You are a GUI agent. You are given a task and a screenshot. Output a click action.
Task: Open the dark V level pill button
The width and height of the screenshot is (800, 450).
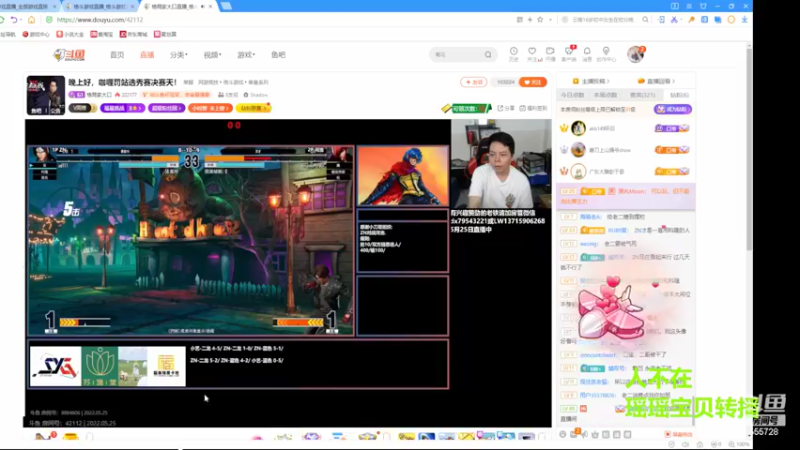click(x=83, y=108)
